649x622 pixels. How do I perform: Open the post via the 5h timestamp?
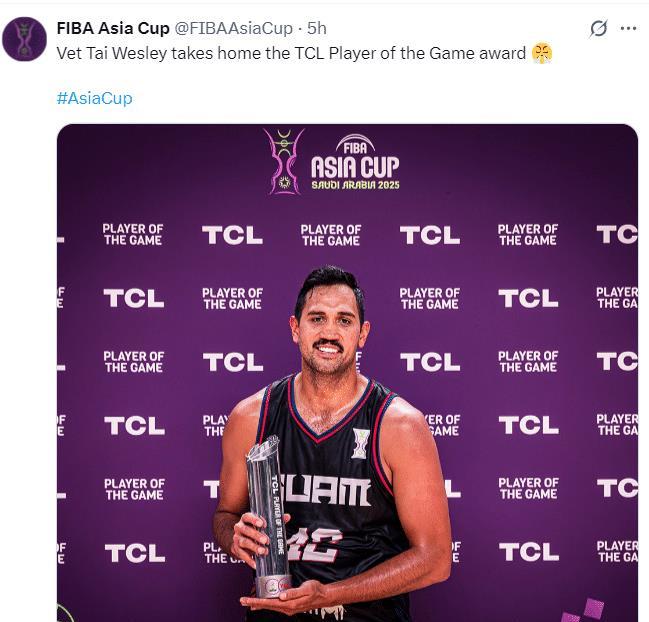(317, 28)
